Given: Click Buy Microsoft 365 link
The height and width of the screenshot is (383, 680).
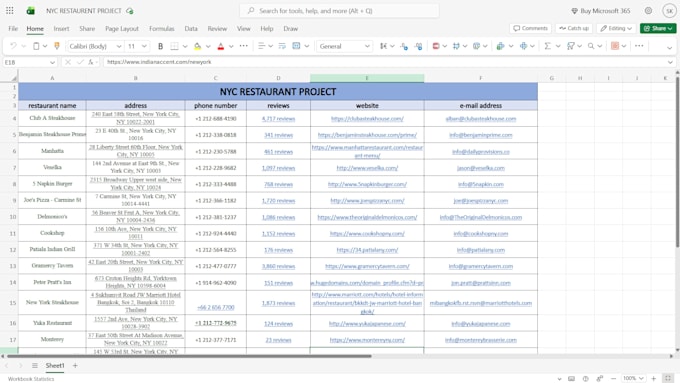Looking at the screenshot, I should [x=601, y=11].
